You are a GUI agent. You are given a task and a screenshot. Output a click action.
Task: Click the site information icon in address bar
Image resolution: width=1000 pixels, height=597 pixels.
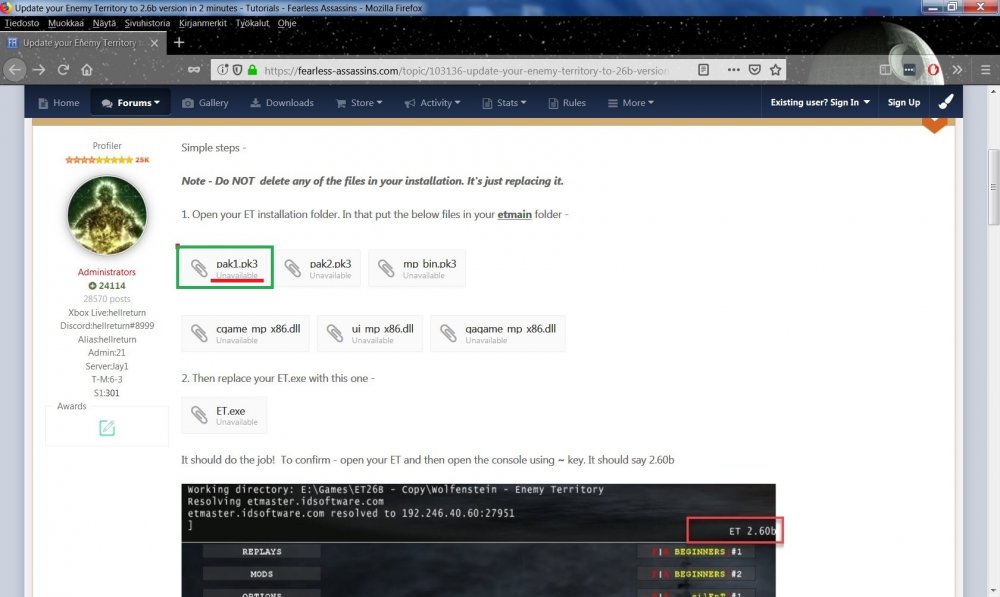222,70
